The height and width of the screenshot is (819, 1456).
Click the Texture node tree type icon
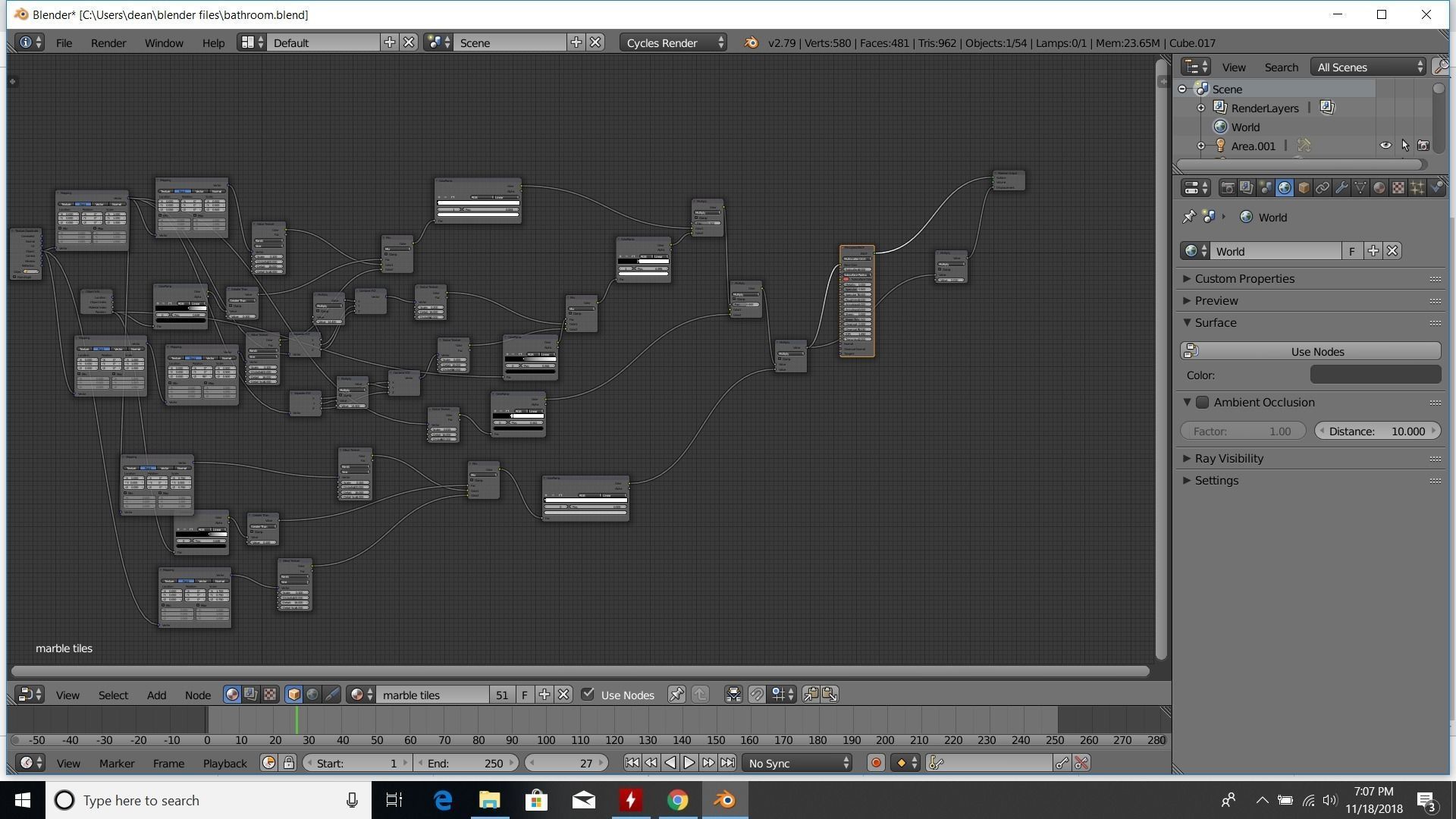[270, 695]
